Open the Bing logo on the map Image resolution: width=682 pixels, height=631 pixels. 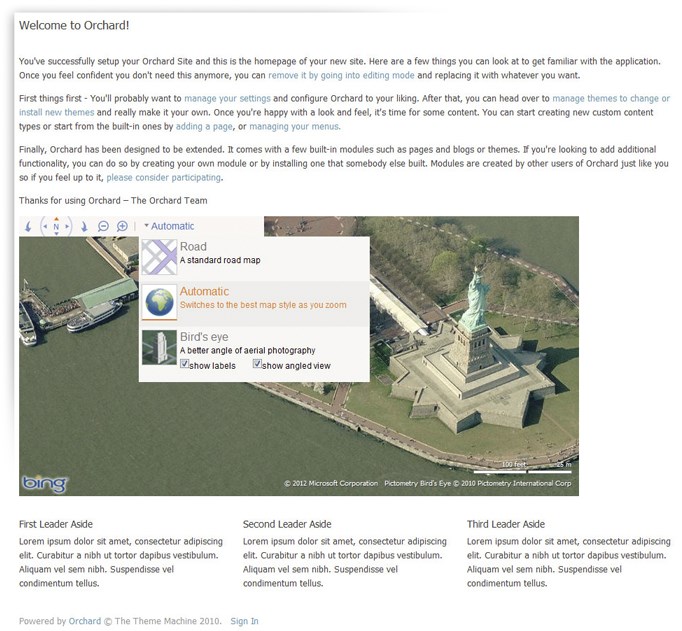[x=44, y=484]
